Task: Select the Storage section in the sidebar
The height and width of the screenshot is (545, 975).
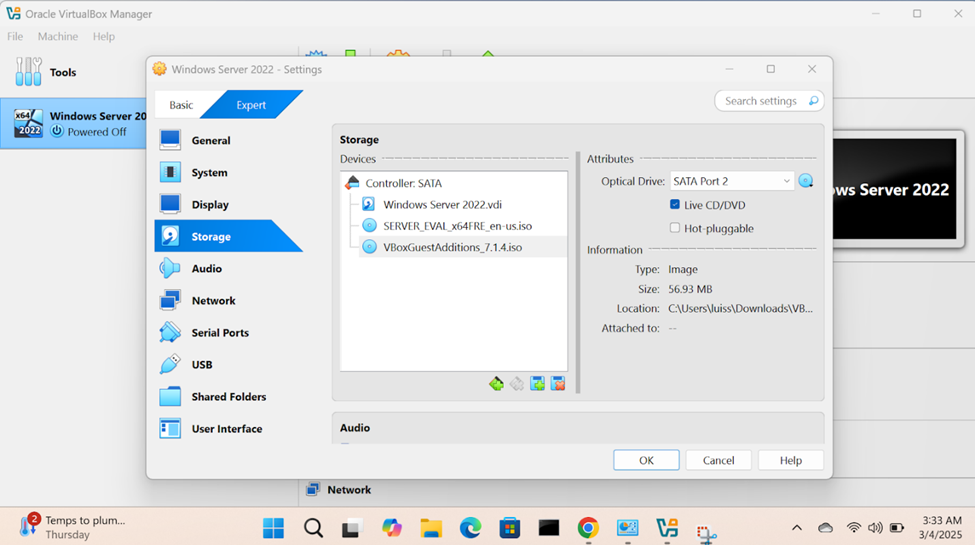Action: pyautogui.click(x=228, y=236)
